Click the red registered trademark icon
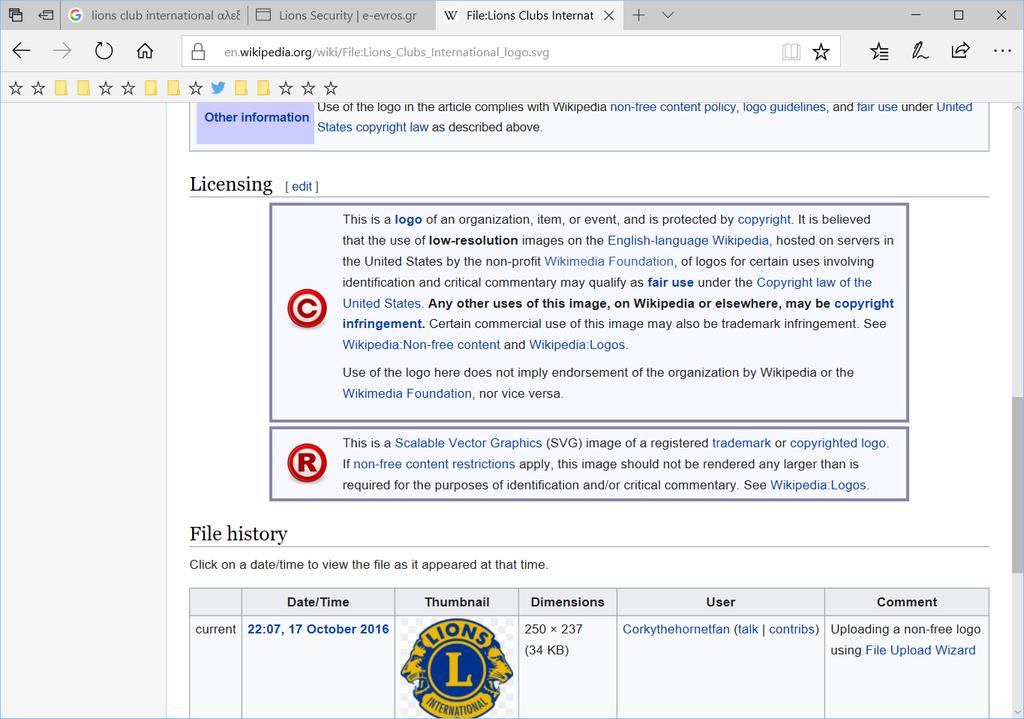 click(307, 463)
